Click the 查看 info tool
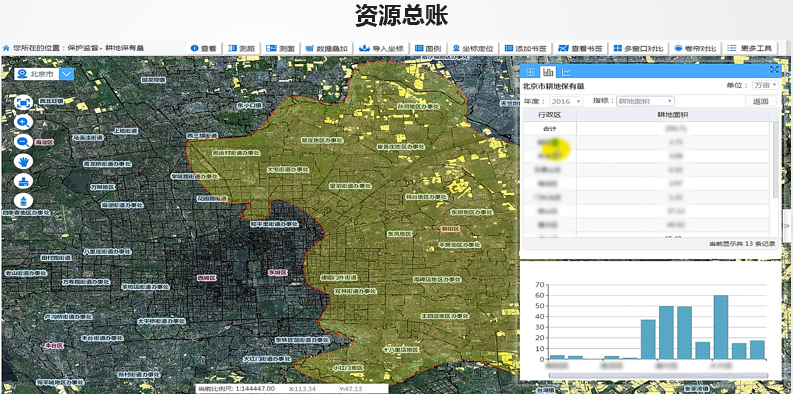This screenshot has width=793, height=394. (x=204, y=49)
